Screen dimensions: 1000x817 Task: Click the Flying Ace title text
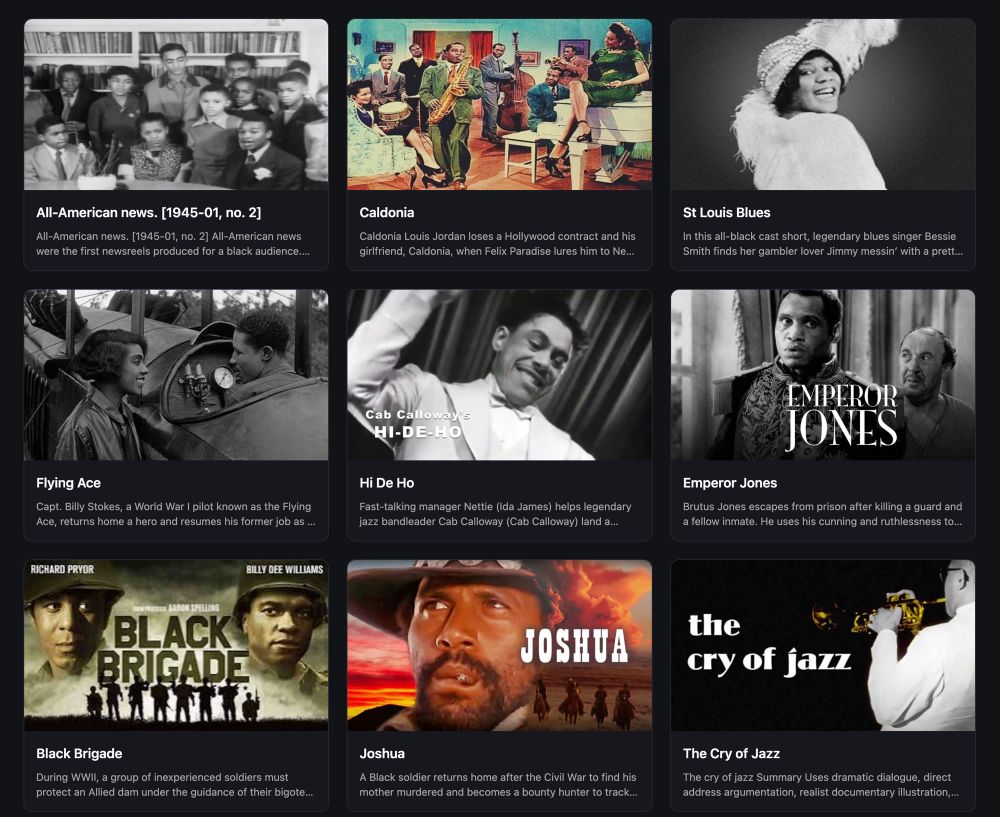[x=68, y=483]
